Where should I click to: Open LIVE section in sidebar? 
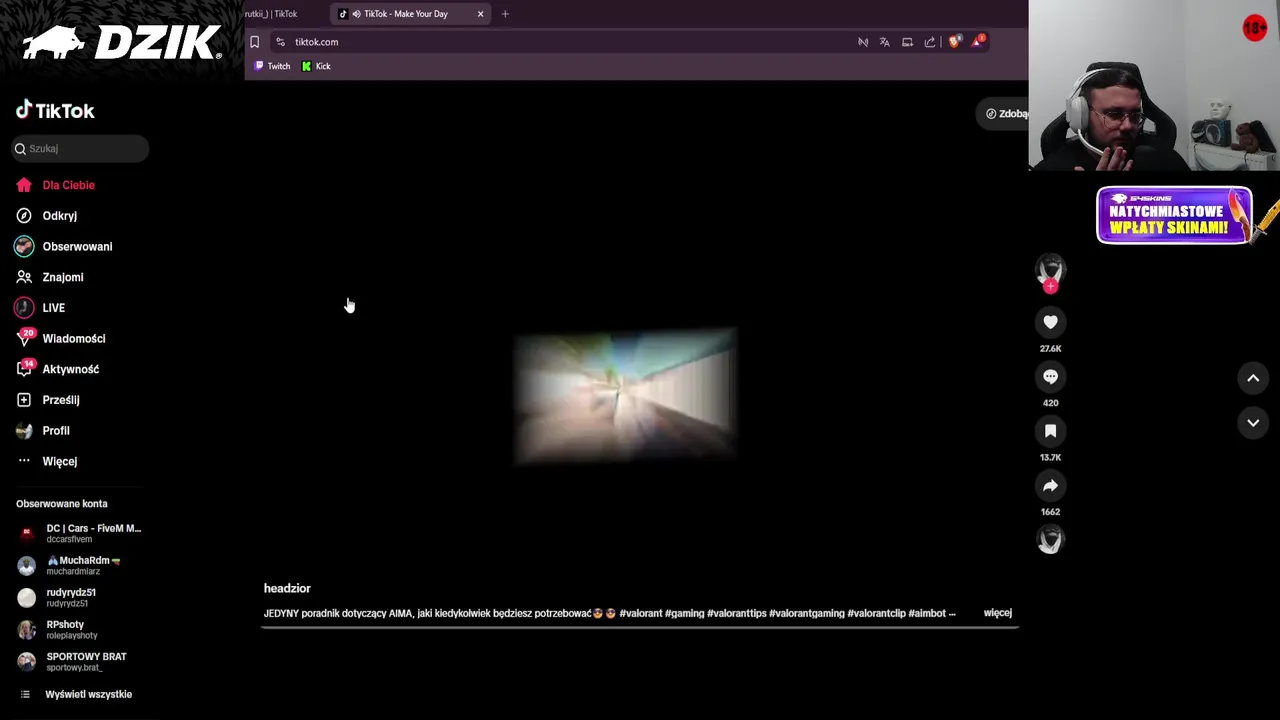click(x=41, y=308)
